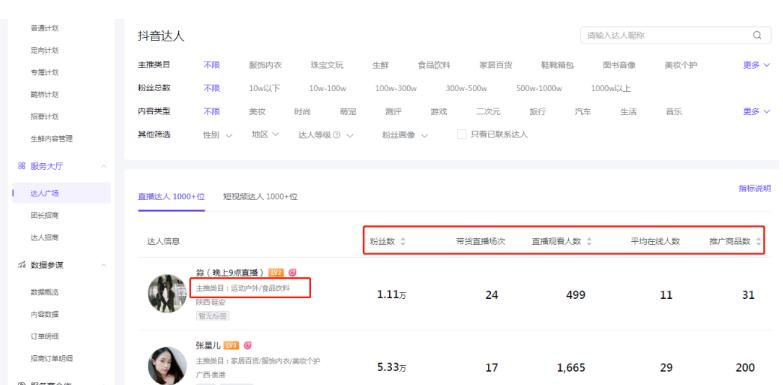Open 数据概览 in sidebar
Image resolution: width=783 pixels, height=385 pixels.
click(44, 292)
